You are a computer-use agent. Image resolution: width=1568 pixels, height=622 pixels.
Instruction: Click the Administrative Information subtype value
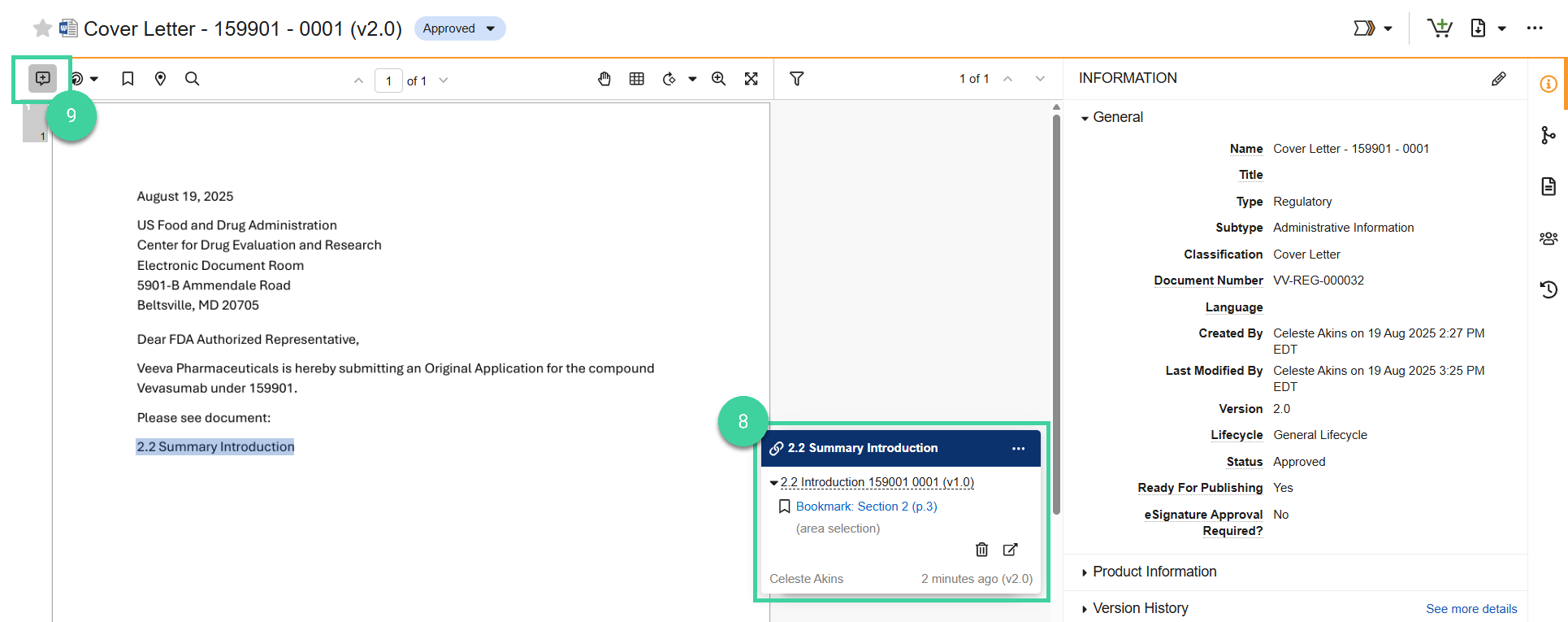click(x=1343, y=228)
